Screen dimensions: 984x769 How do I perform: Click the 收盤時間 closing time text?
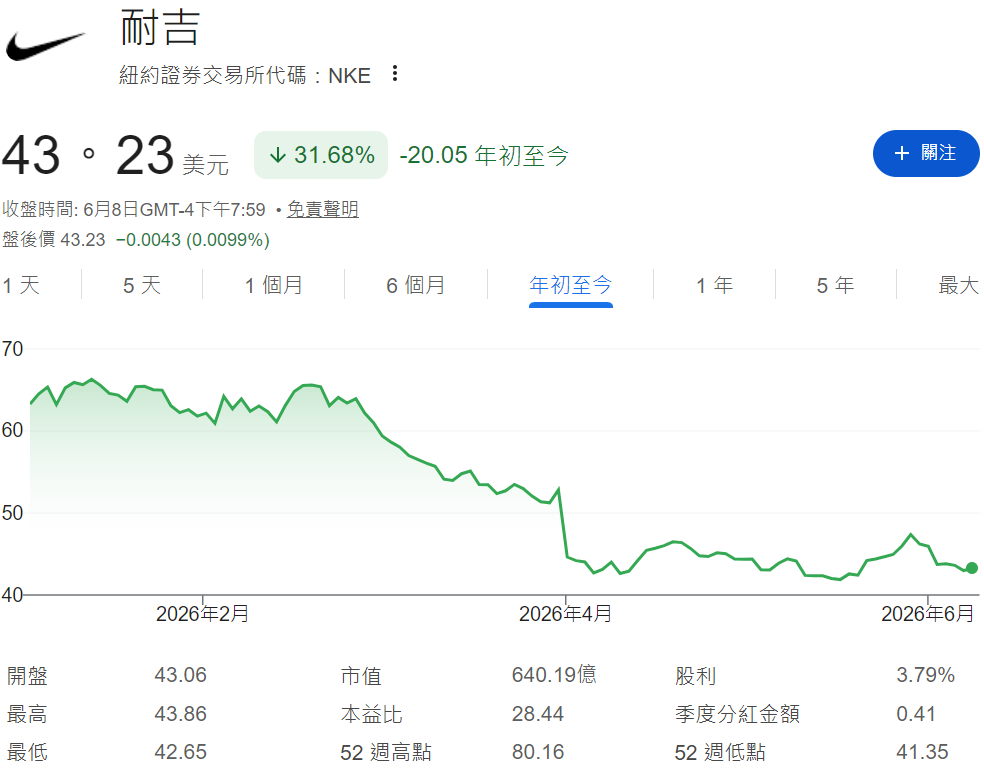134,209
